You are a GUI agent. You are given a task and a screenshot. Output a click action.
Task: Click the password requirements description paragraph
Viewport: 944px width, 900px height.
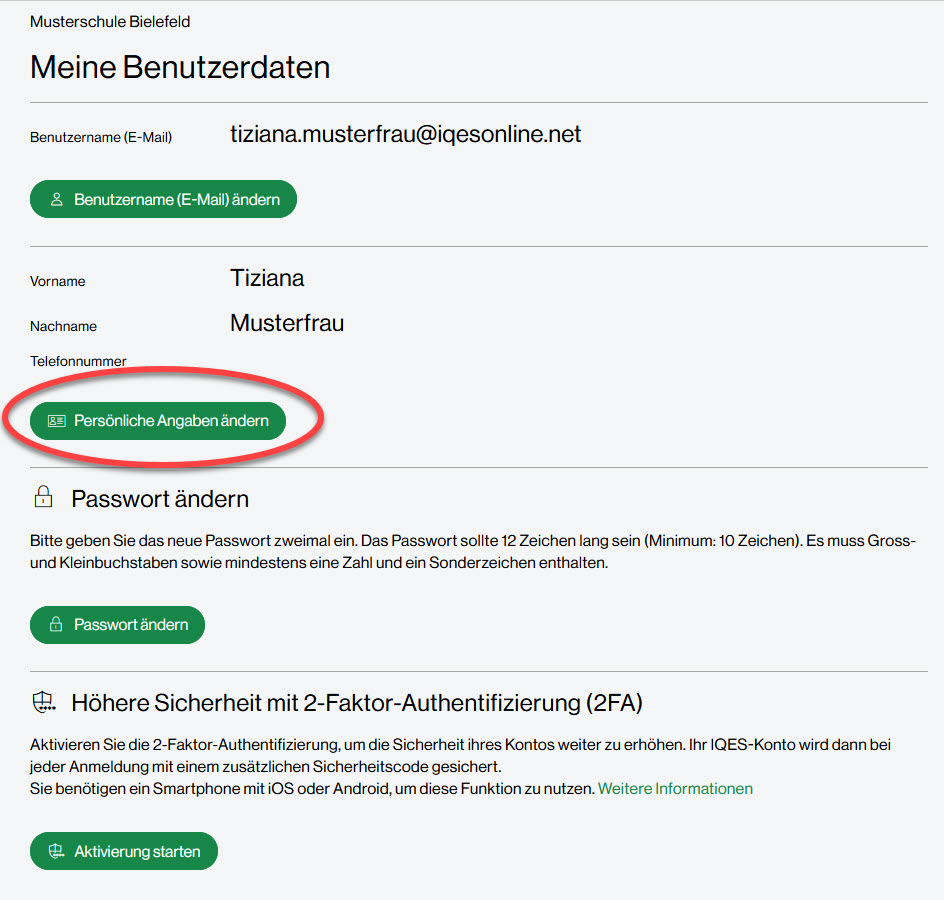(470, 552)
